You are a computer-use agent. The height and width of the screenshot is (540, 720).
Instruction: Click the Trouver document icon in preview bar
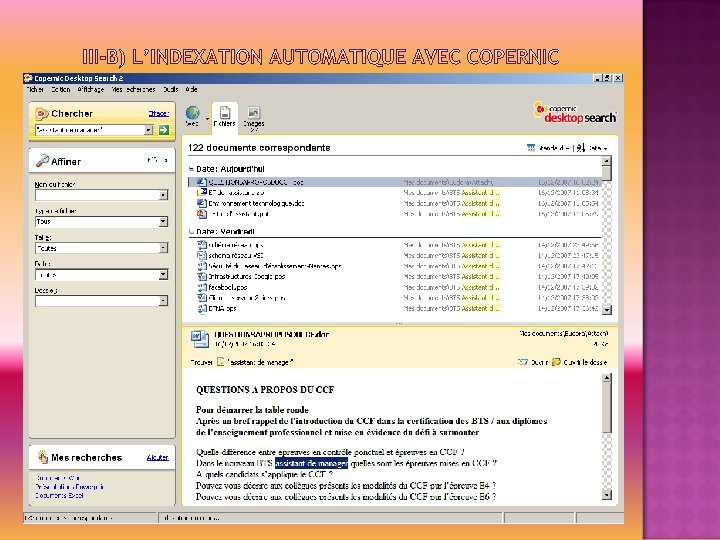(220, 362)
